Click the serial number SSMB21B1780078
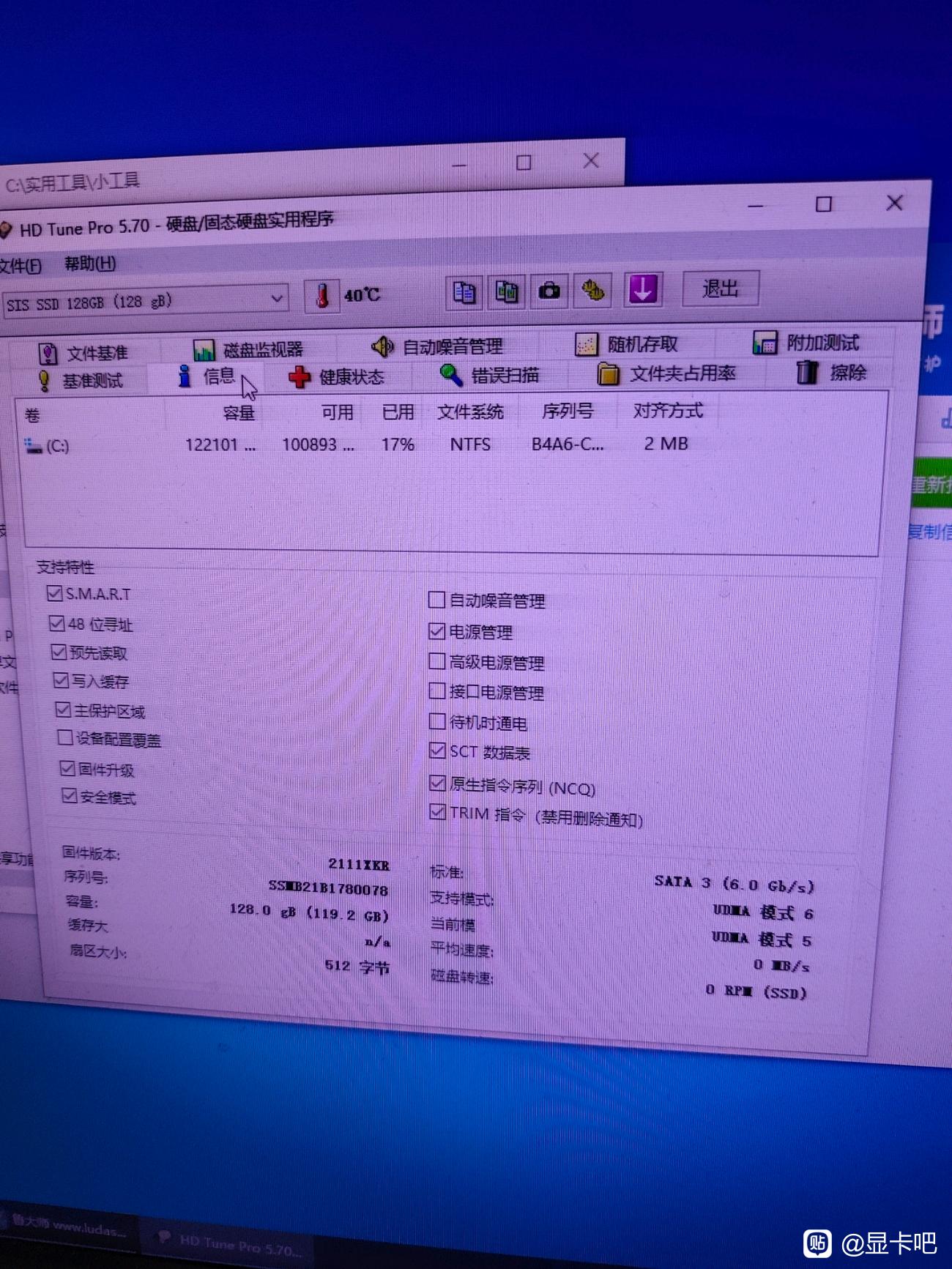Screen dimensions: 952x1269 click(328, 888)
